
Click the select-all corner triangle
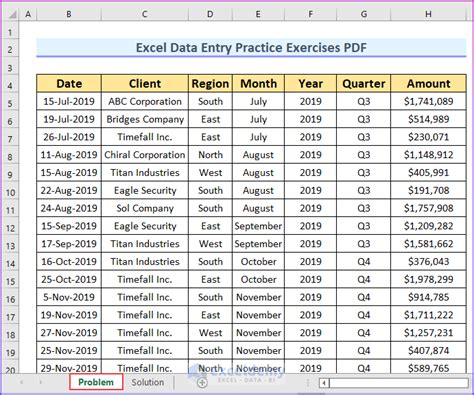(x=13, y=14)
